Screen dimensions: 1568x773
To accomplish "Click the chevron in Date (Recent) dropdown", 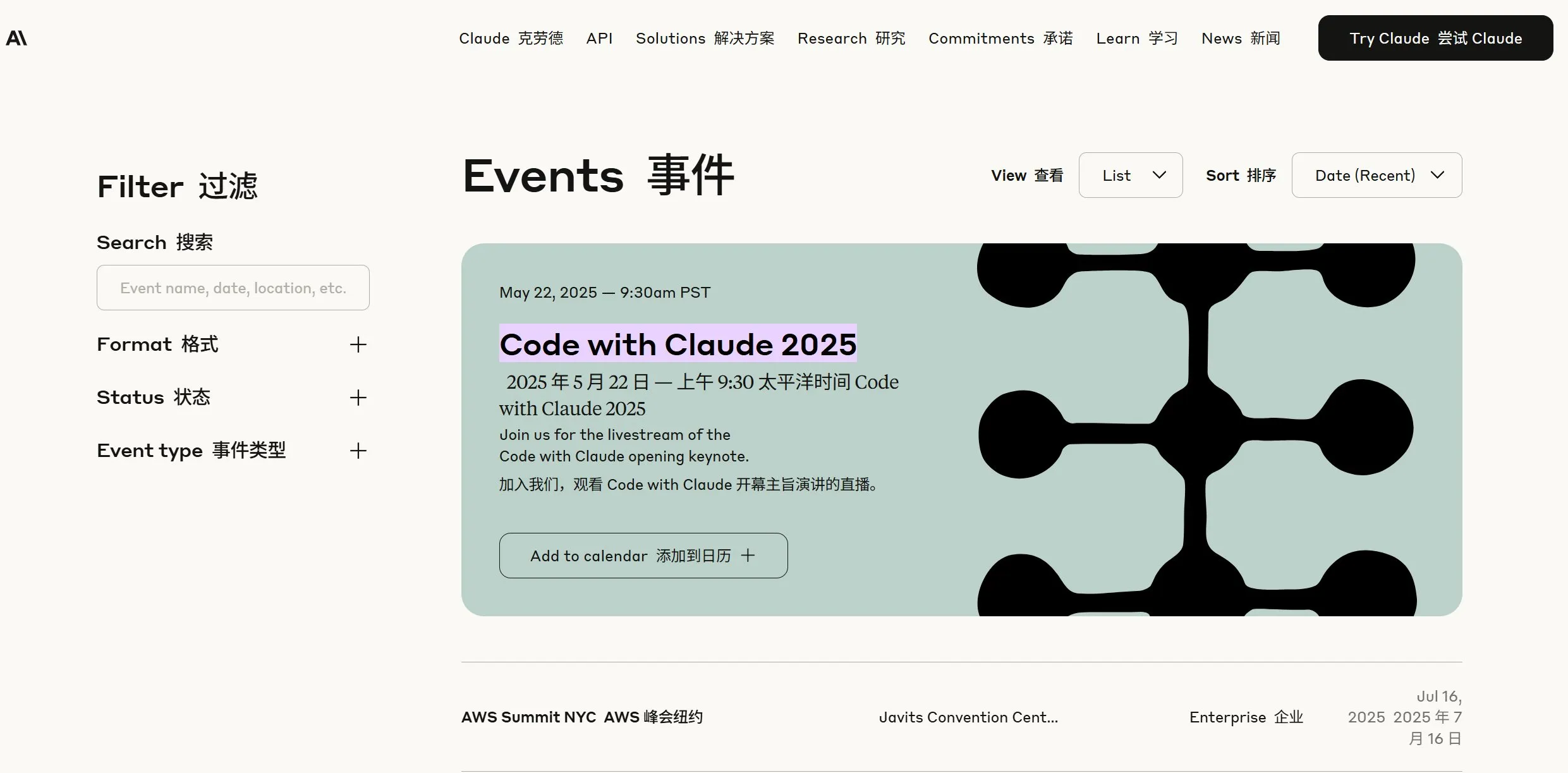I will (1437, 175).
